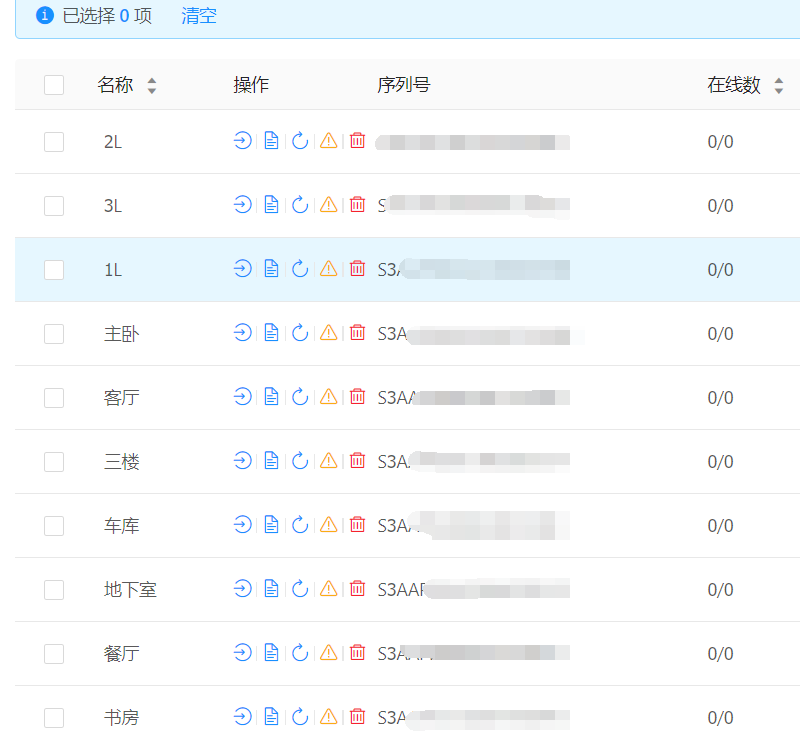Click the trash icon in the 主卧 row
The height and width of the screenshot is (740, 800).
click(358, 333)
